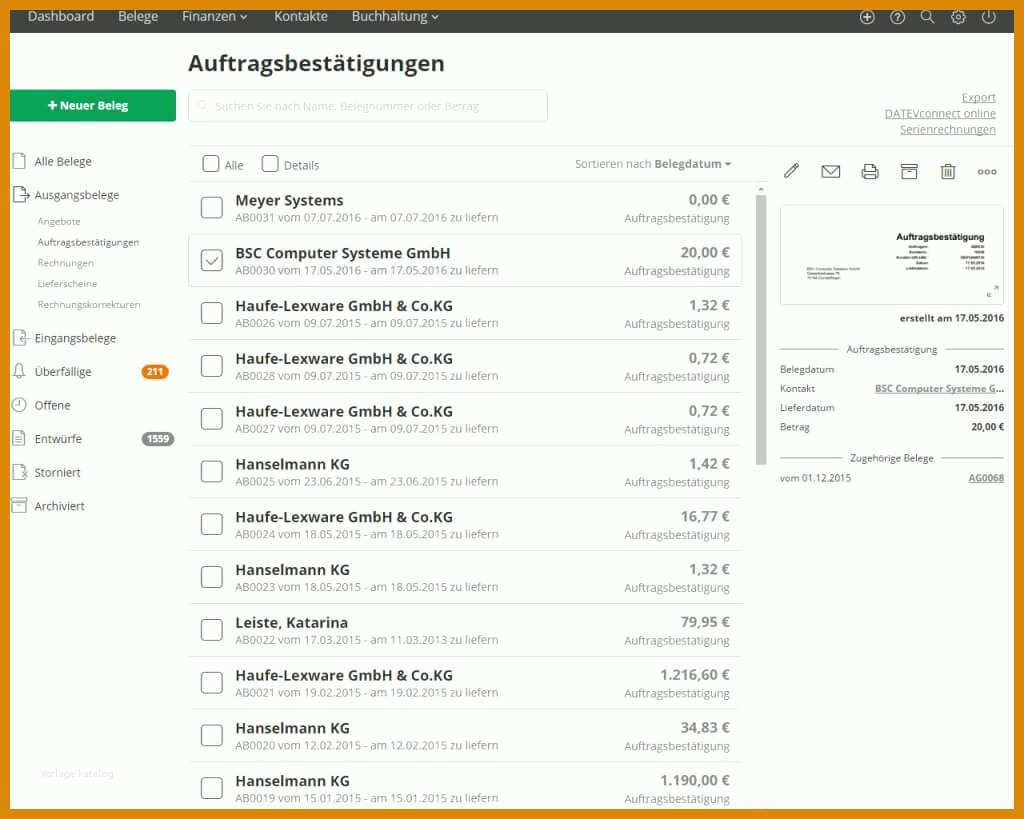Click the Alle Belege document icon
This screenshot has width=1024, height=819.
[20, 161]
